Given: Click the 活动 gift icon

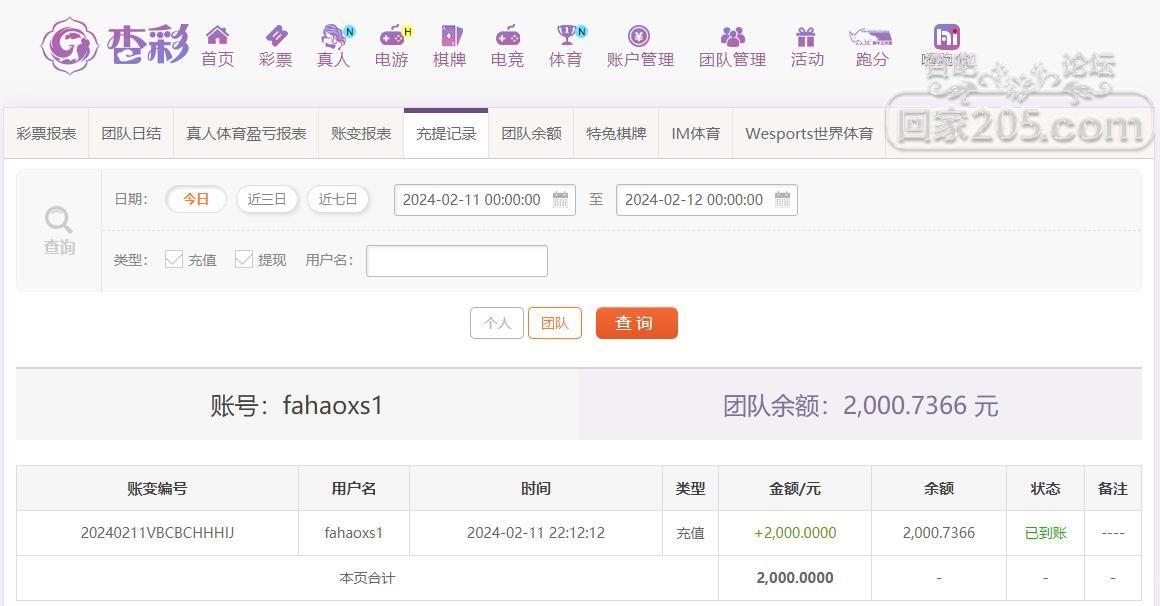Looking at the screenshot, I should coord(806,36).
